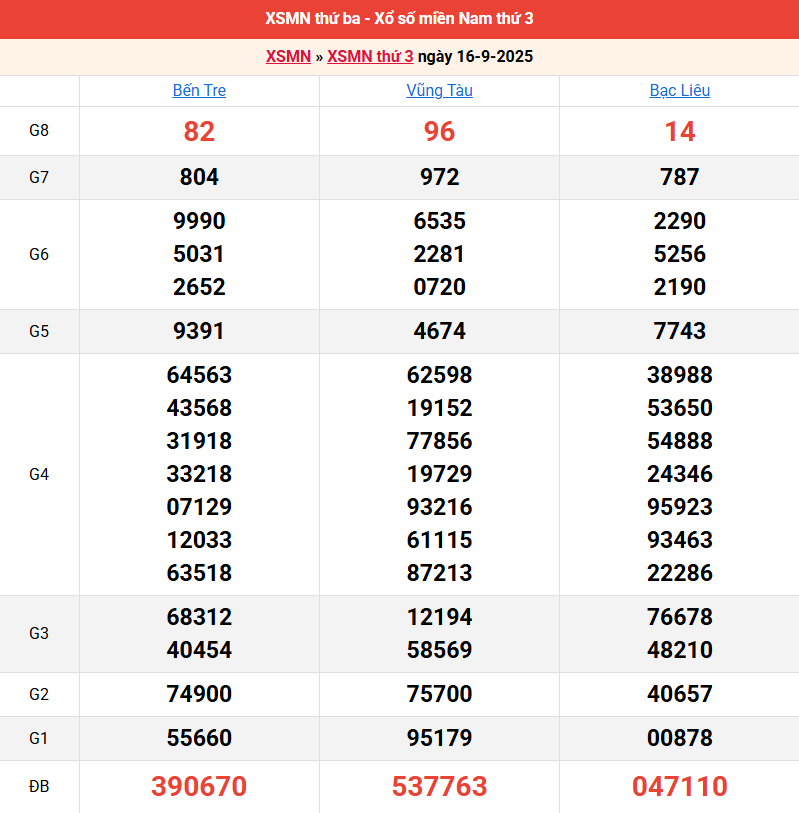Click the G1 number 95179
The height and width of the screenshot is (813, 799).
[439, 738]
